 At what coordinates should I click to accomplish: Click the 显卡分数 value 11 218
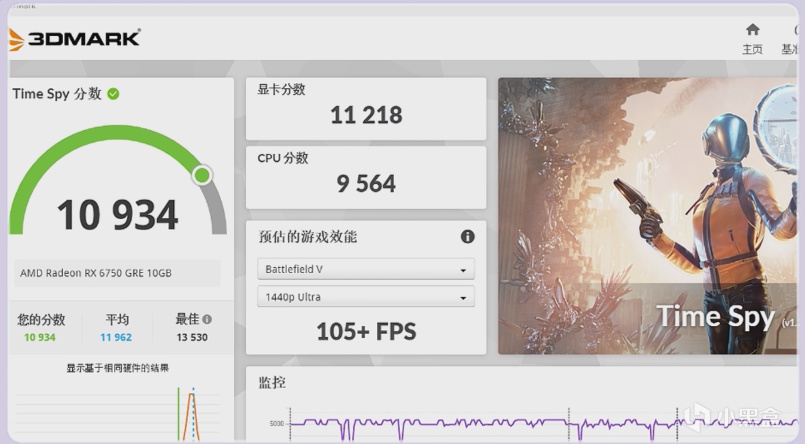366,115
